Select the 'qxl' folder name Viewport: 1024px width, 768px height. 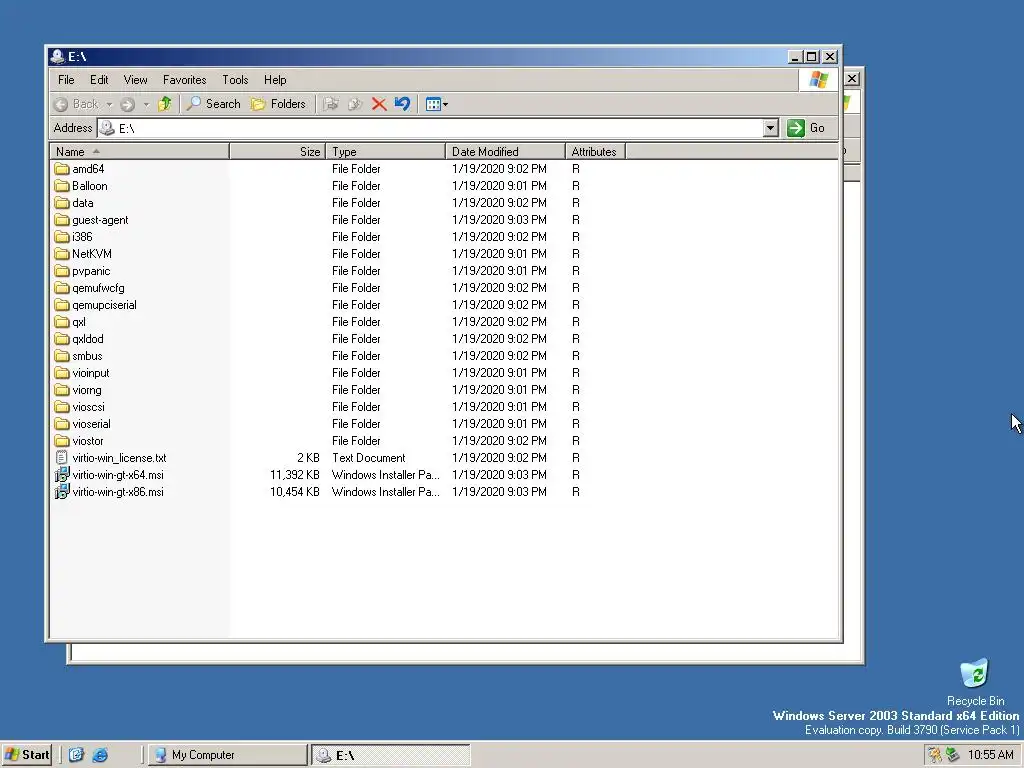[79, 322]
